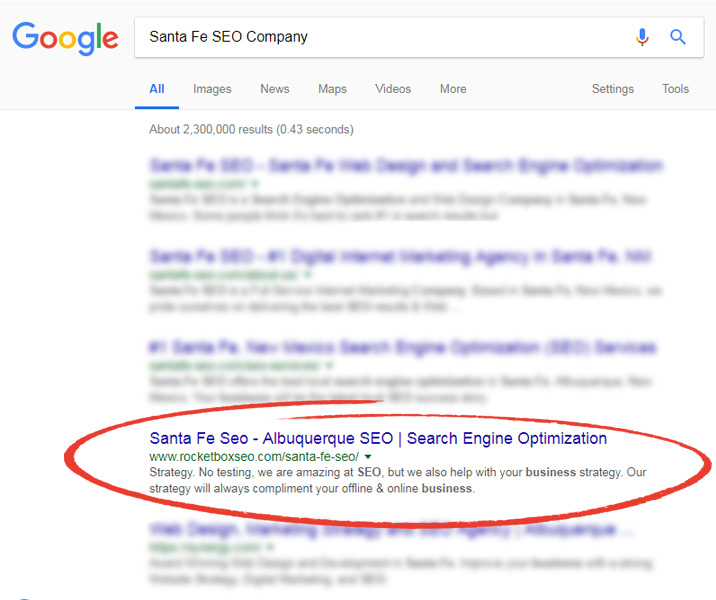Open the #1 Santa Fe, New Mexico SEO Services result

click(x=402, y=348)
